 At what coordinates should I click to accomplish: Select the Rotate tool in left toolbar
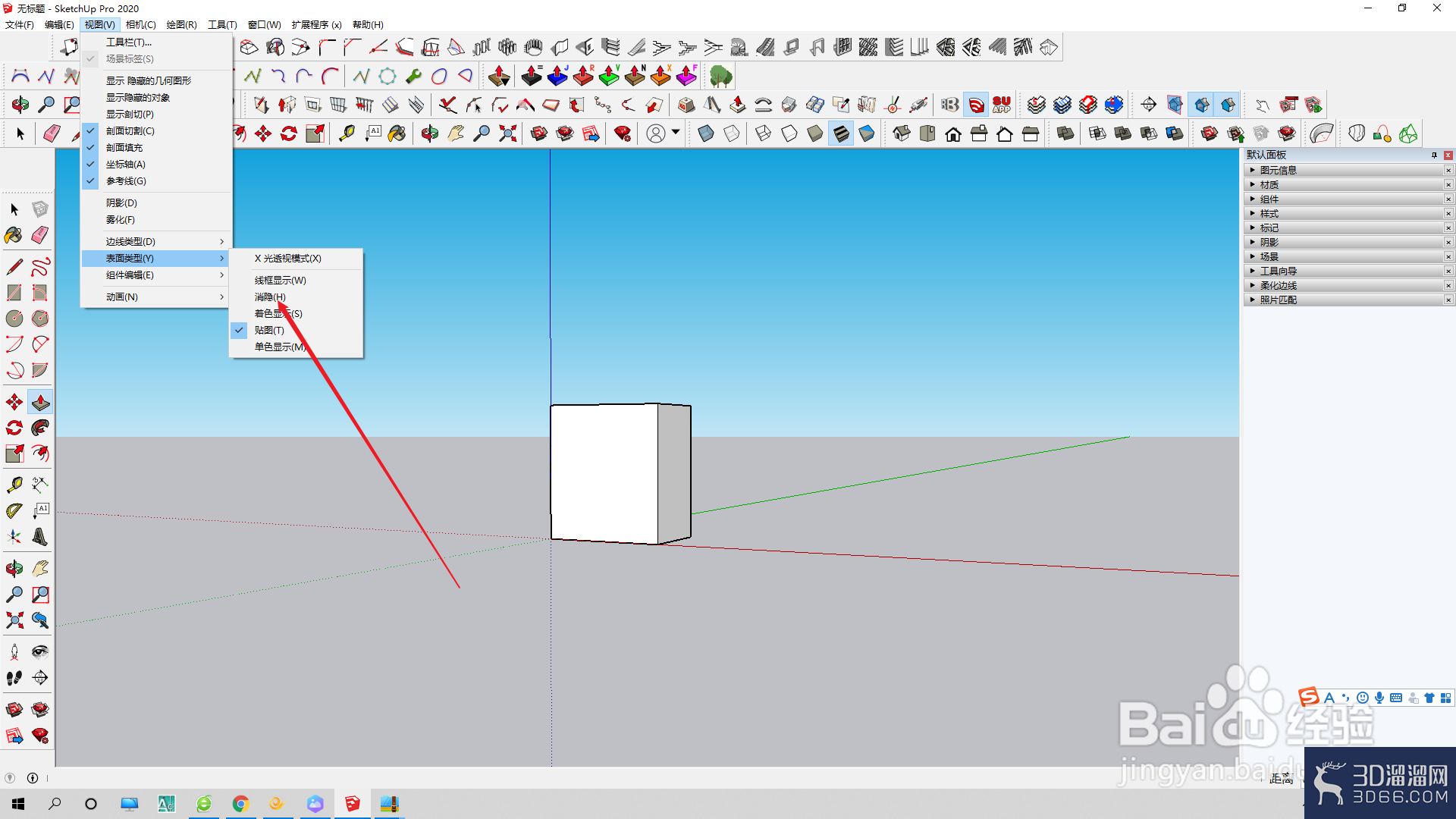[x=14, y=428]
